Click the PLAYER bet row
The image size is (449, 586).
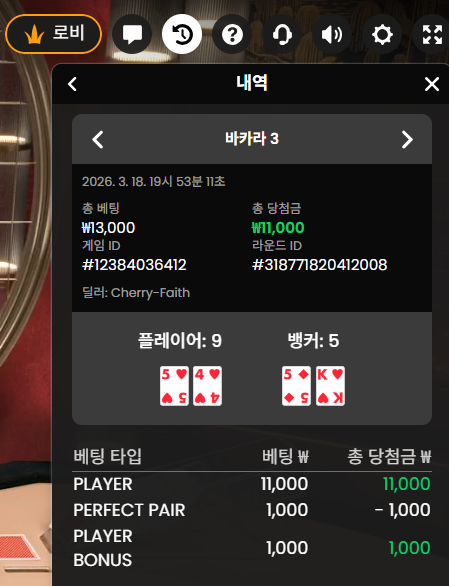(x=252, y=484)
